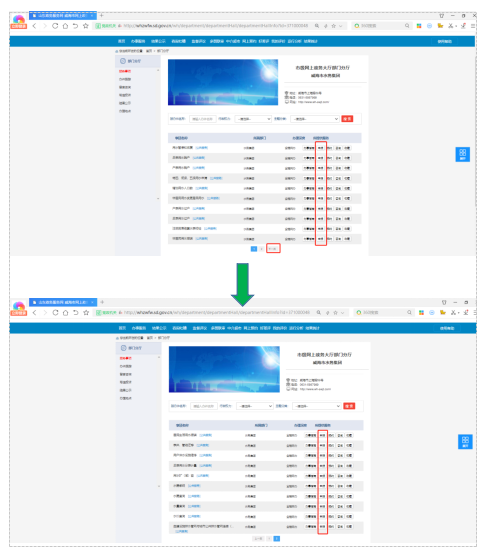Open the second filter dropdown in the upper page
The image size is (491, 559).
click(314, 119)
